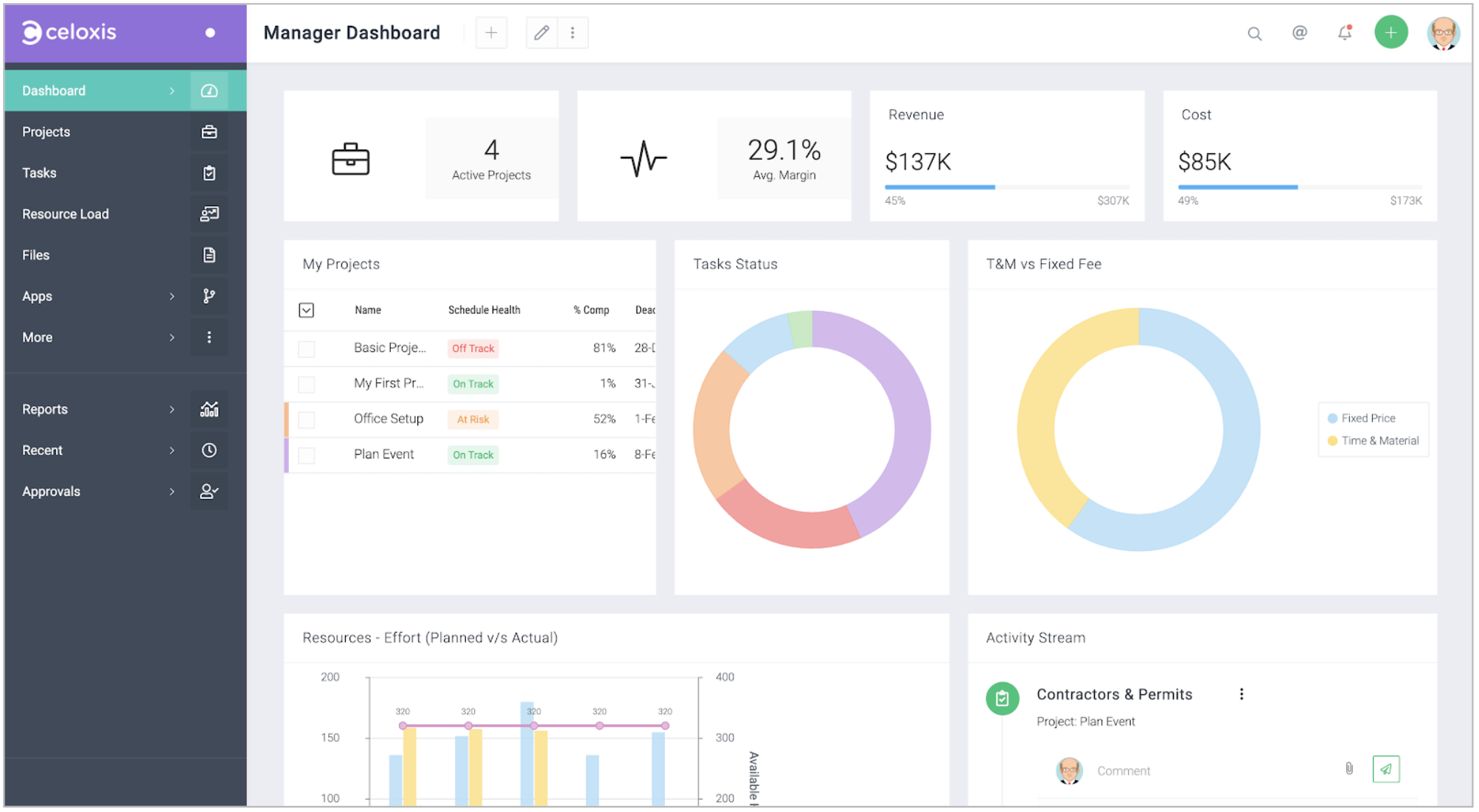Image resolution: width=1479 pixels, height=812 pixels.
Task: Open the mentions @ icon
Action: [1299, 32]
